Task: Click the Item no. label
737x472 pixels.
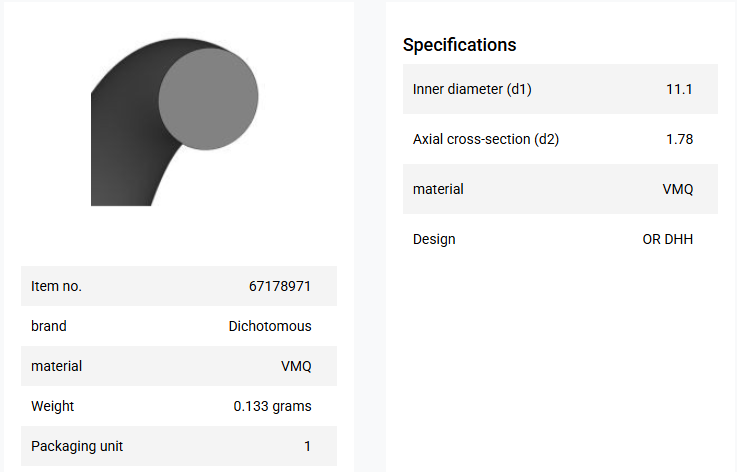Action: (56, 286)
